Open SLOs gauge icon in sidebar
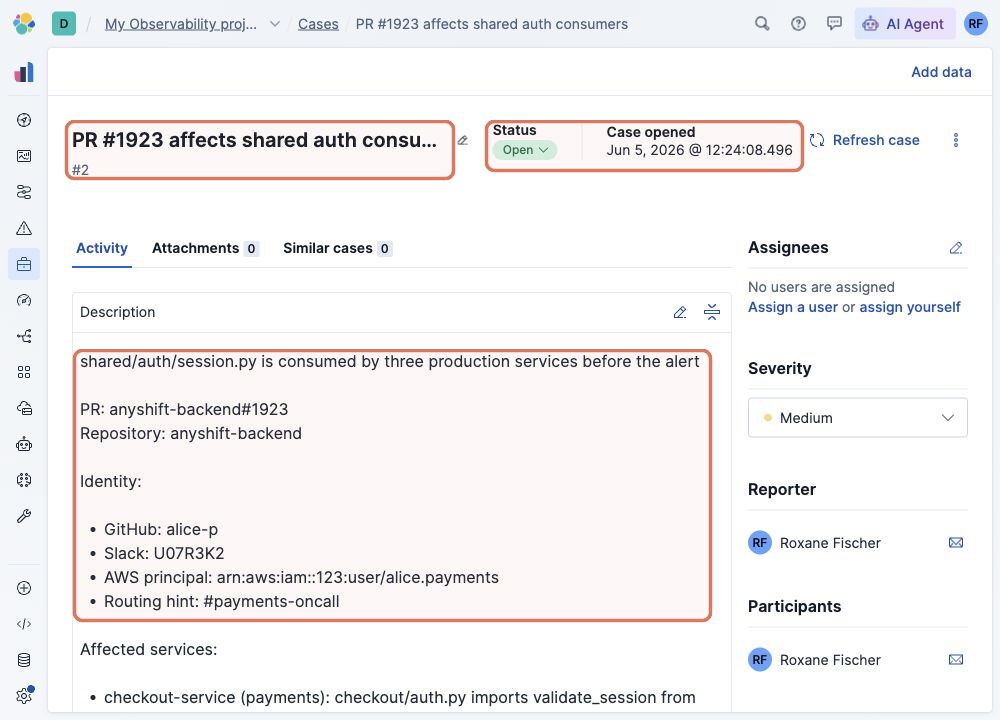Screen dimensions: 1000x720 [x=24, y=300]
